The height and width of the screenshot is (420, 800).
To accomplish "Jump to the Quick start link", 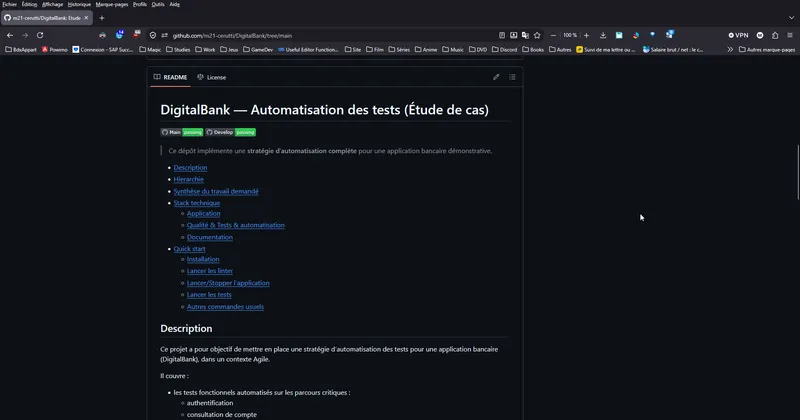I will 189,249.
